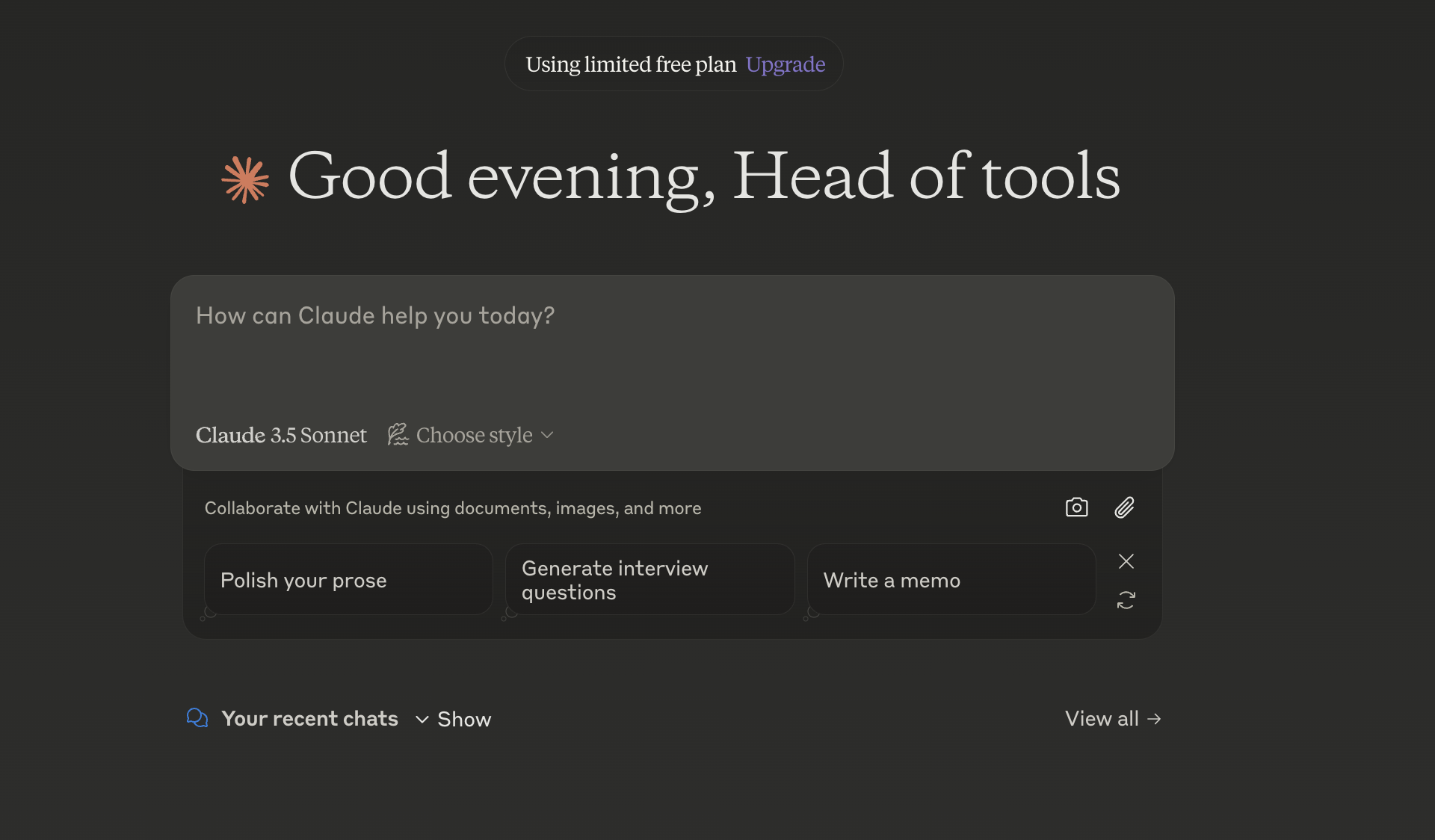Image resolution: width=1435 pixels, height=840 pixels.
Task: Open the Choose style dropdown
Action: (471, 435)
